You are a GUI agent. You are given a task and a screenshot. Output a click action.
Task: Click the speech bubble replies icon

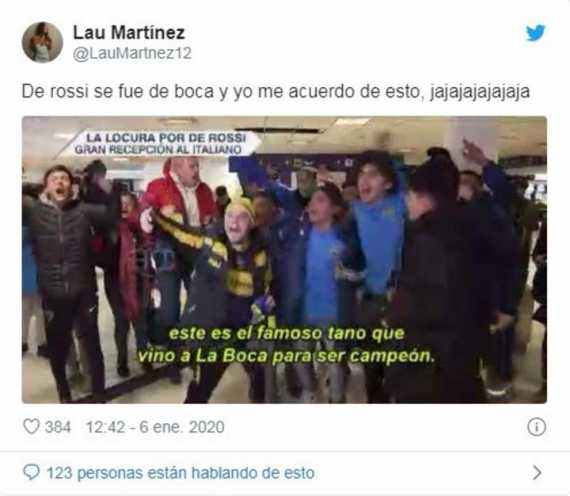[31, 473]
